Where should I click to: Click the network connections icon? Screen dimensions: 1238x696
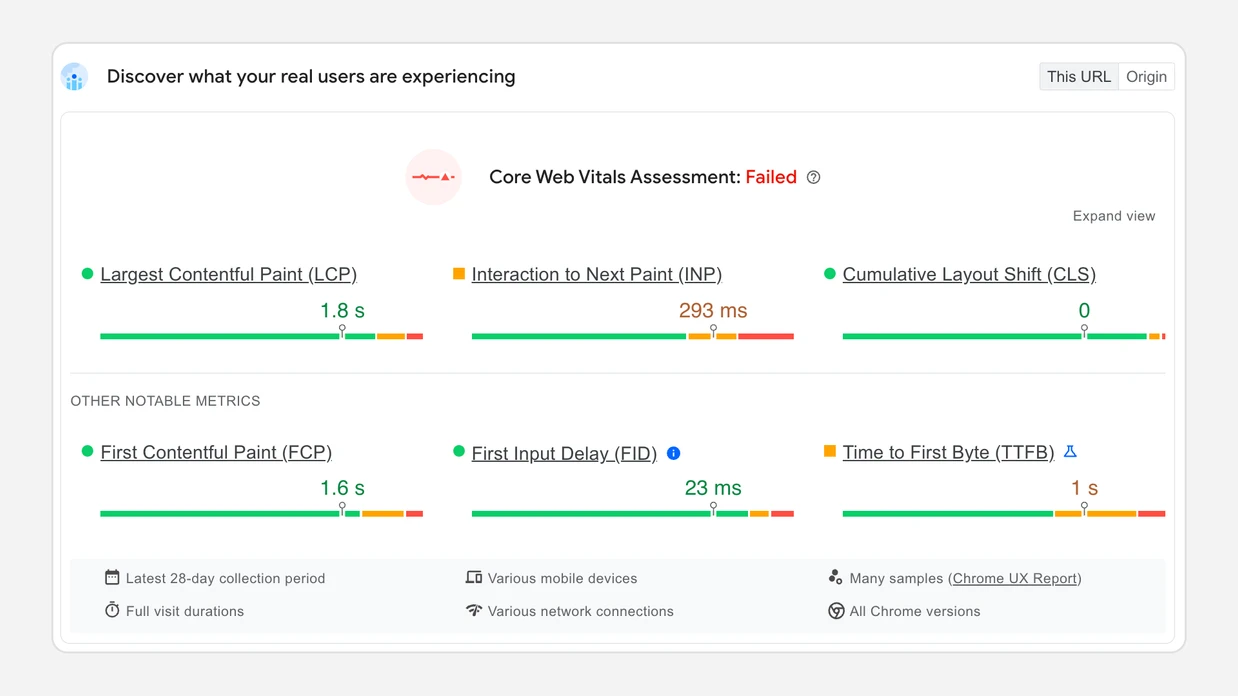[473, 610]
